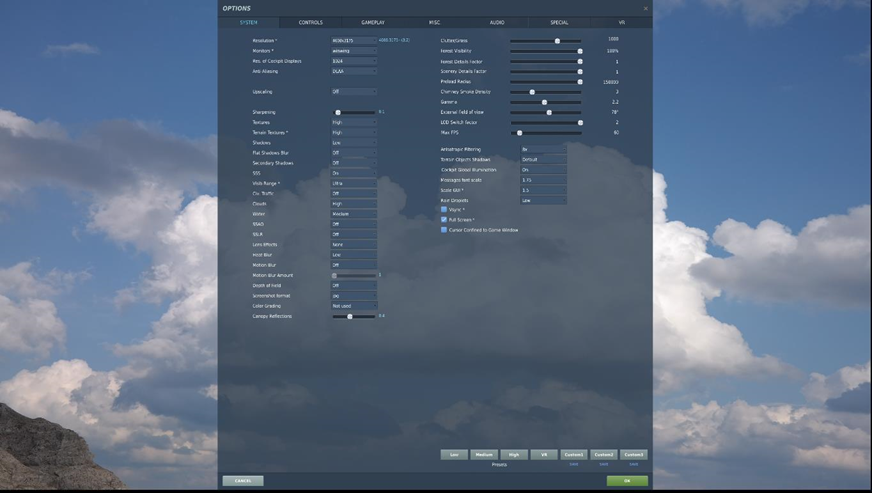Apply the VR graphics preset
The image size is (872, 493).
[544, 455]
